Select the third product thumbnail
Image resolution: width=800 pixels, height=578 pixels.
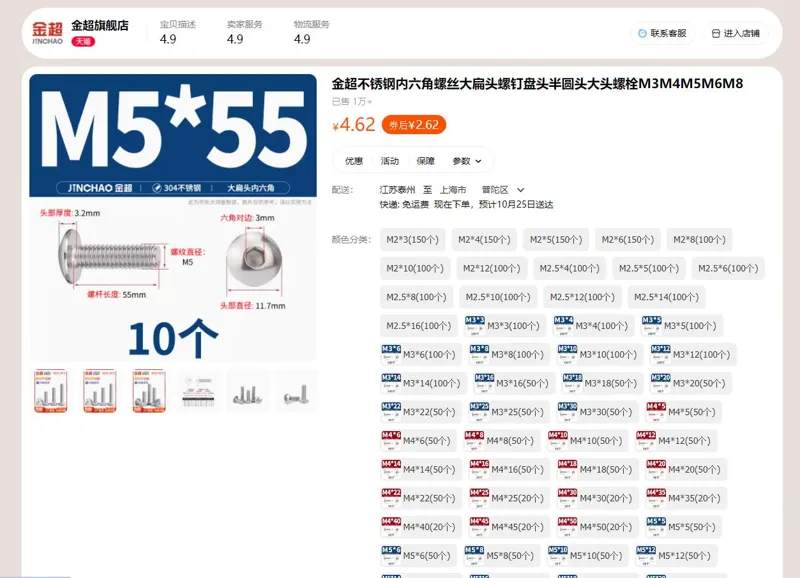[x=148, y=391]
